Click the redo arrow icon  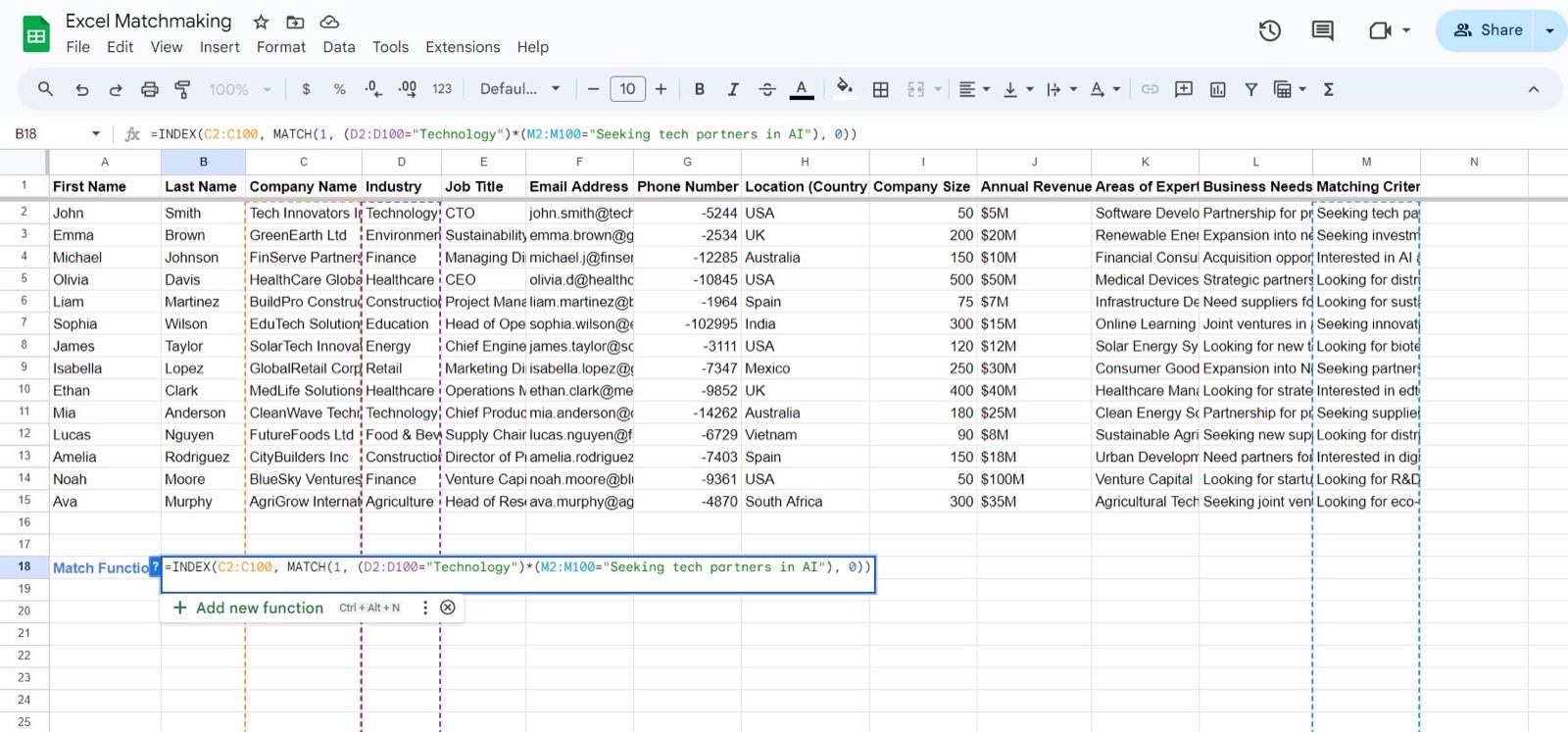click(116, 89)
